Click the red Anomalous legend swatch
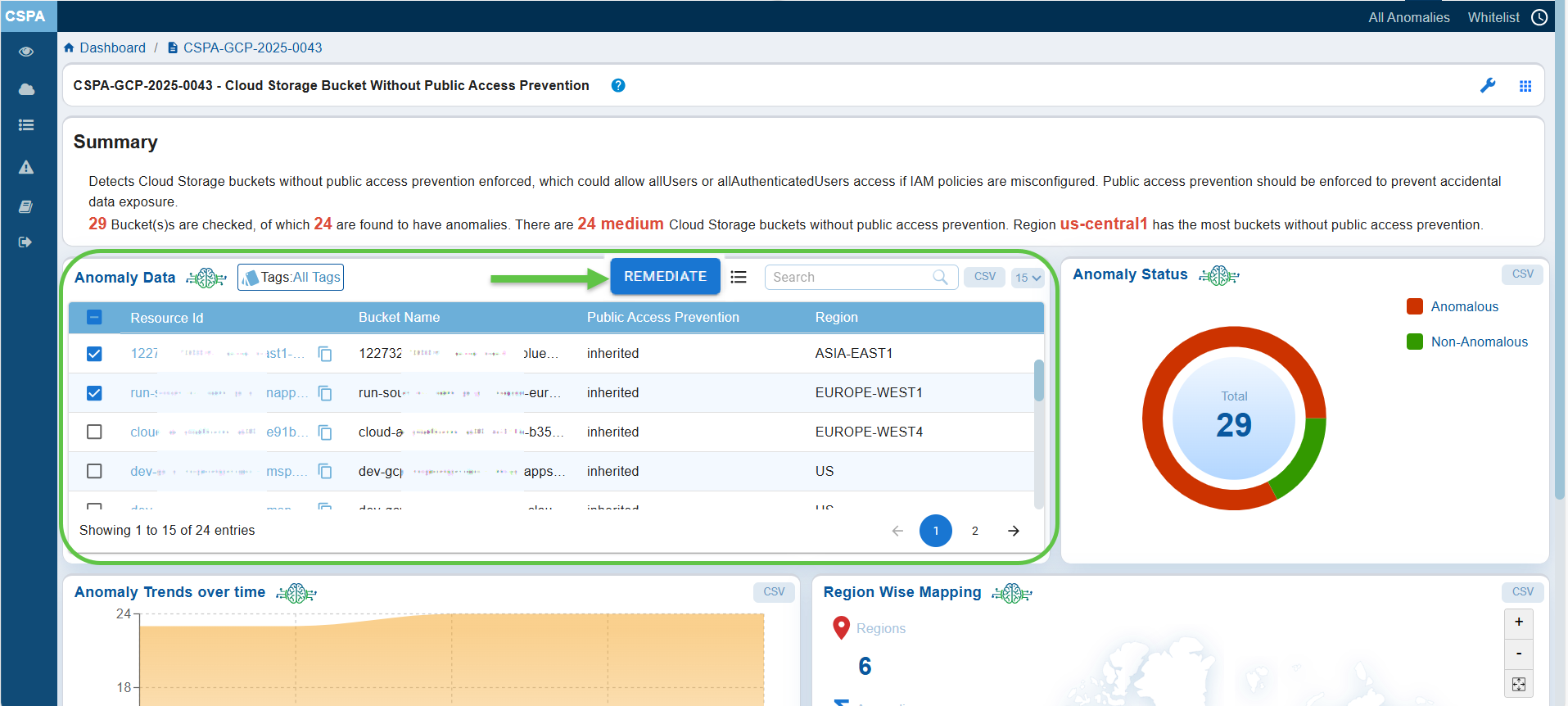Screen dimensions: 1568x706 1414,306
